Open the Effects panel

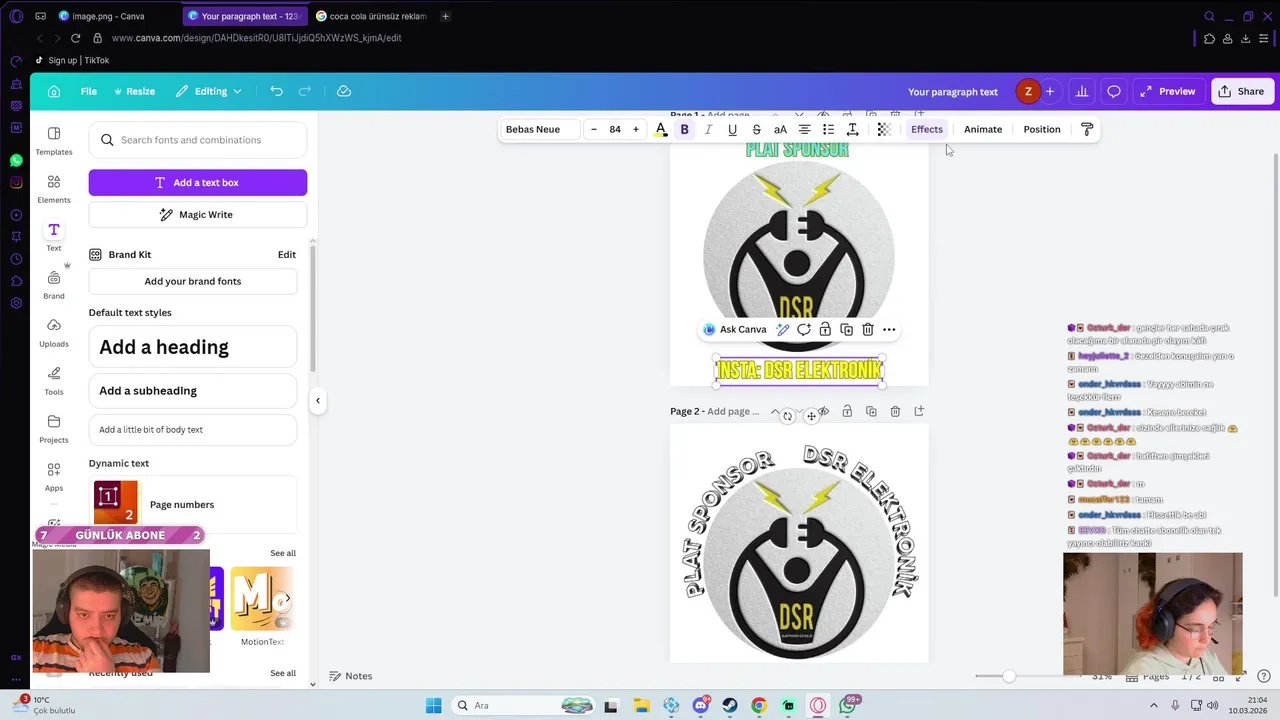(x=927, y=129)
